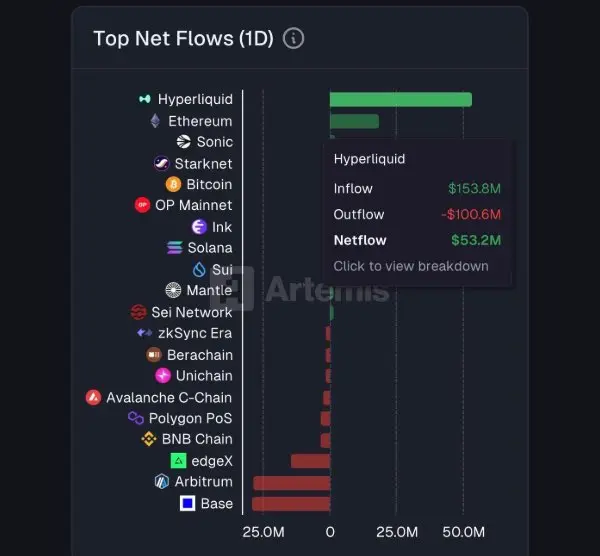Screen dimensions: 600x556
Task: Click the OP Mainnet red logo icon
Action: click(142, 206)
